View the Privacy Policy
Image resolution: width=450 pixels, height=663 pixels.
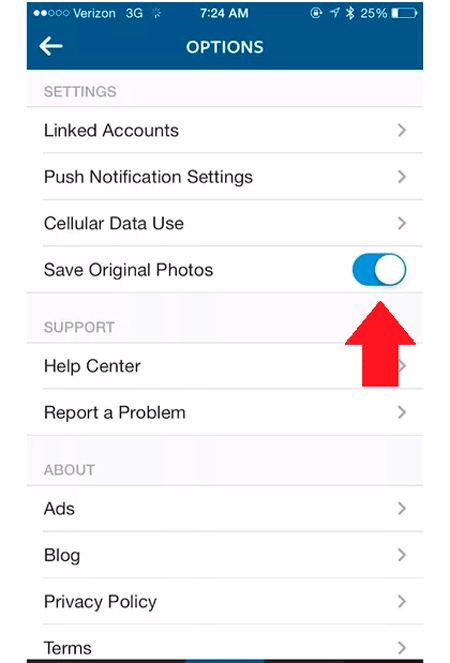[x=225, y=601]
